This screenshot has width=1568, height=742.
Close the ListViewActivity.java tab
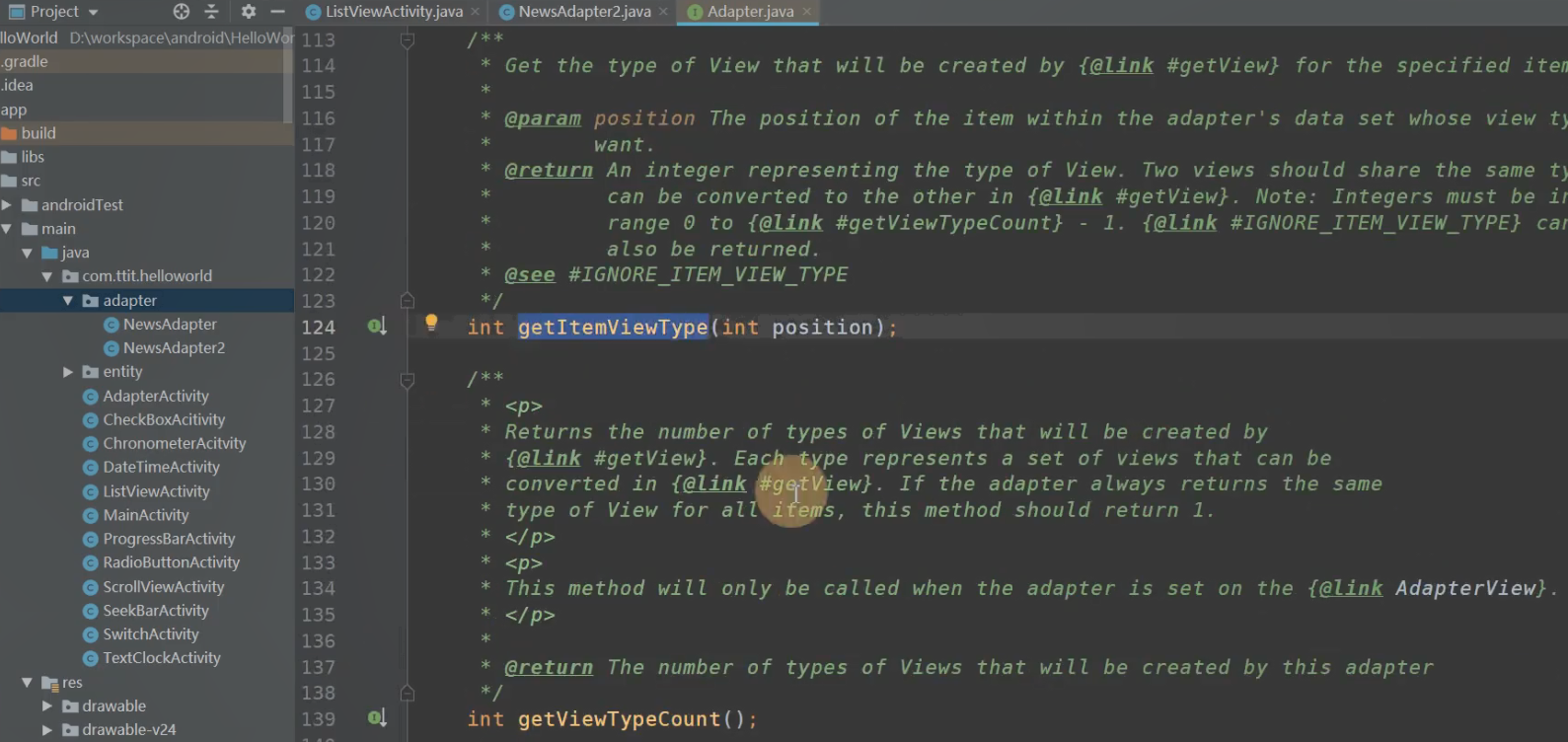(x=476, y=12)
